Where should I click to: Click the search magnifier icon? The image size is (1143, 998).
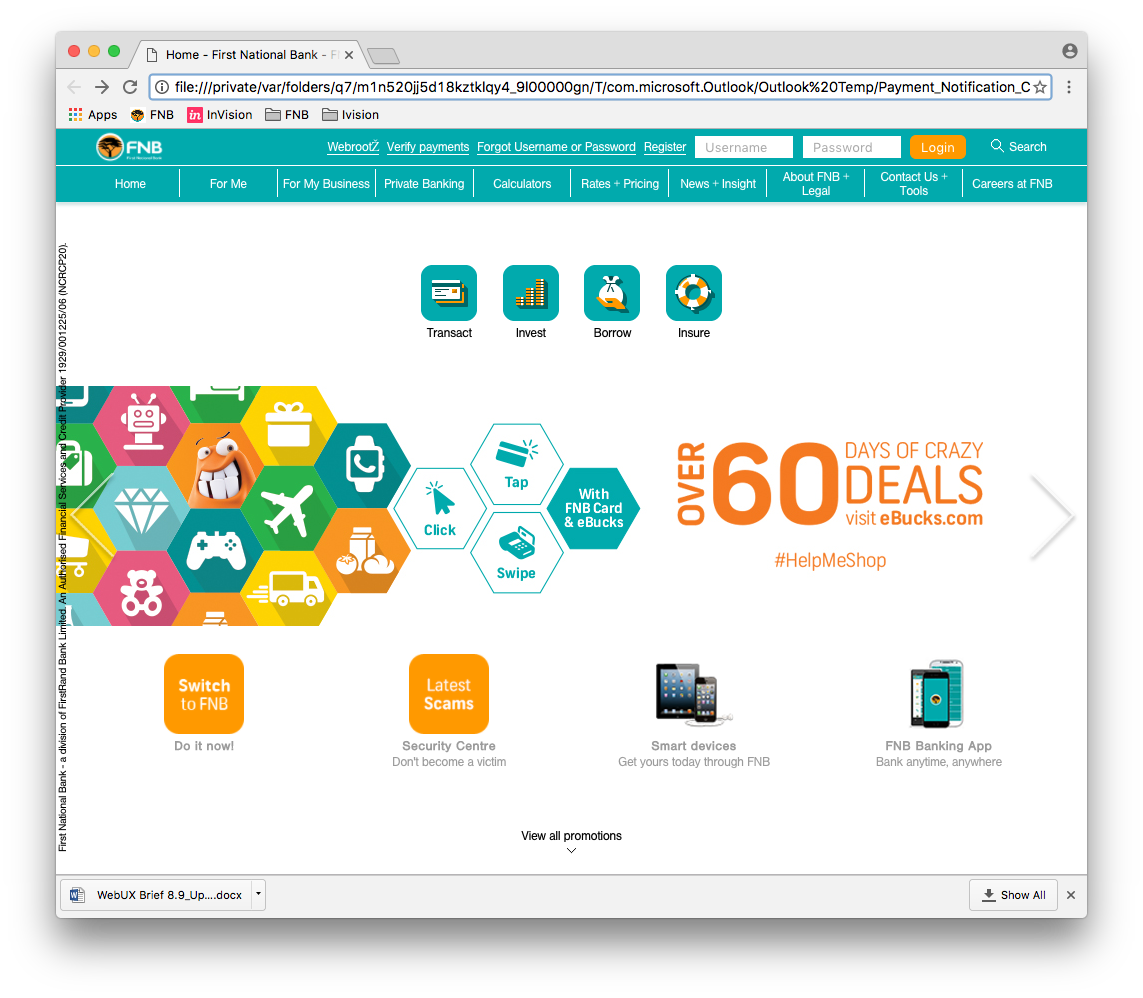pyautogui.click(x=996, y=146)
